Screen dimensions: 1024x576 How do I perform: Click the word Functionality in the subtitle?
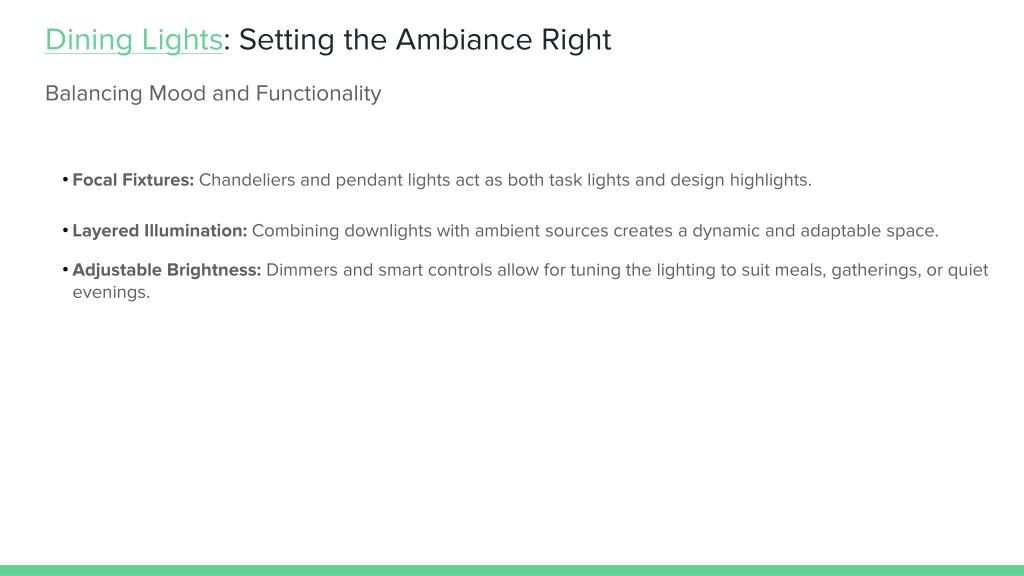click(x=318, y=93)
